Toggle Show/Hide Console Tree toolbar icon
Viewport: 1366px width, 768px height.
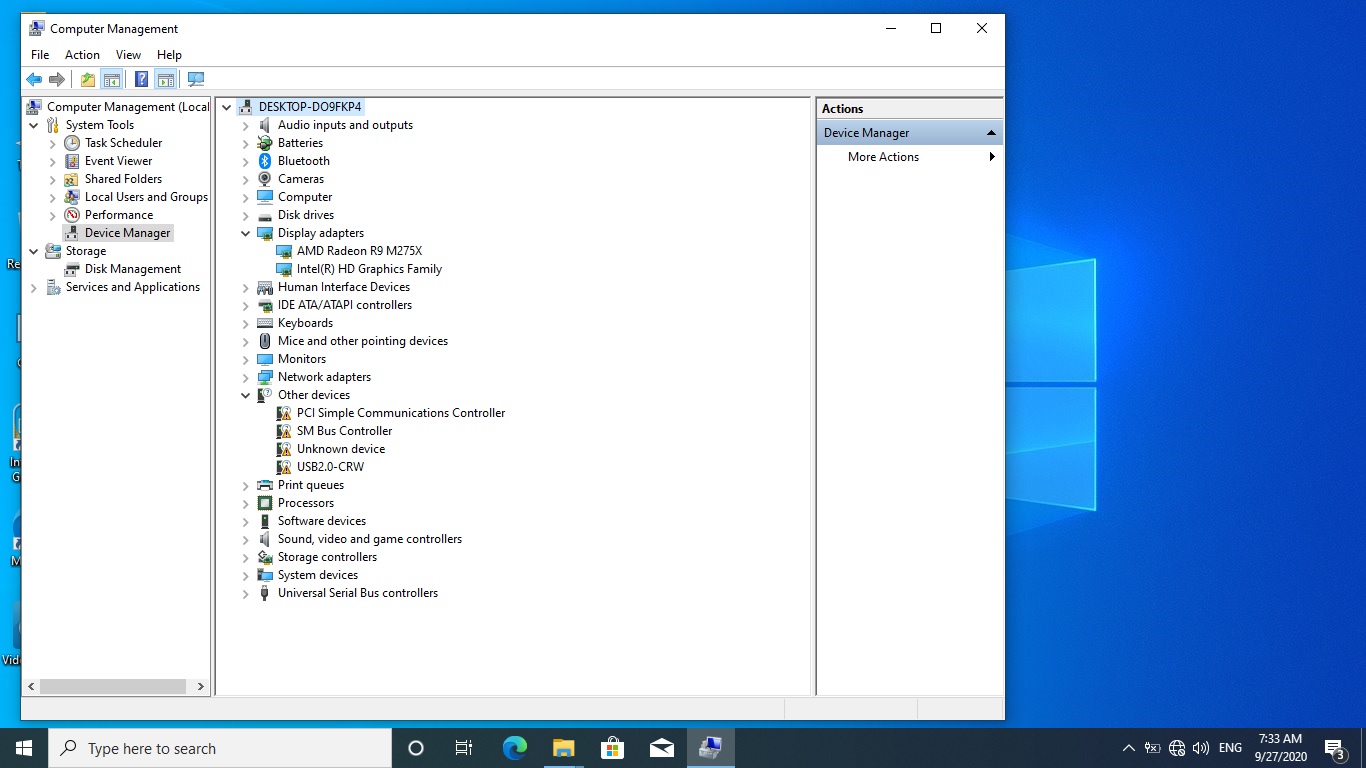click(112, 80)
